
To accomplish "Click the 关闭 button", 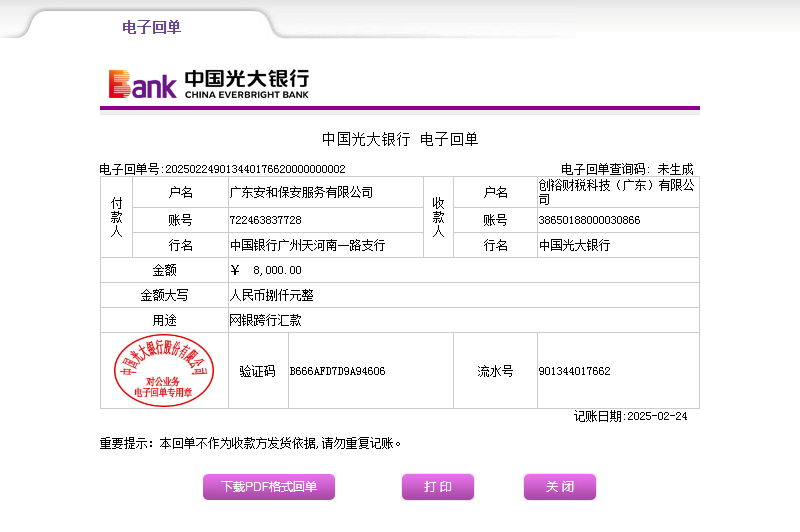I will click(560, 487).
